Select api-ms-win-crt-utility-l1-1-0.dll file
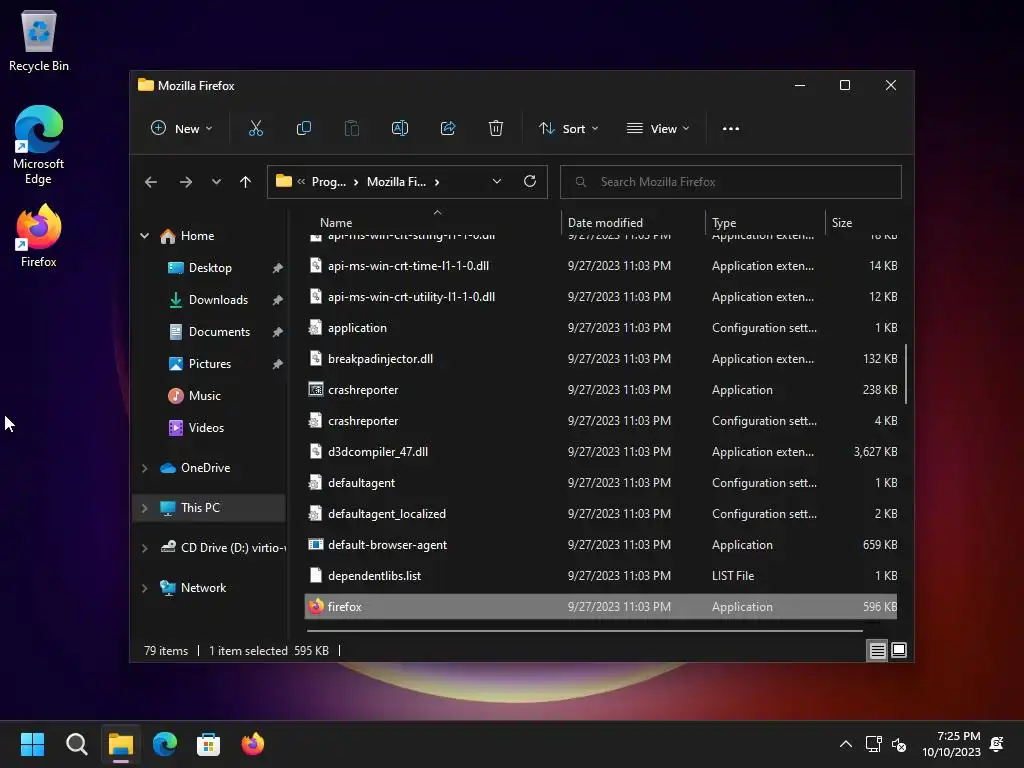Screen dimensions: 1024x768 coord(601,296)
